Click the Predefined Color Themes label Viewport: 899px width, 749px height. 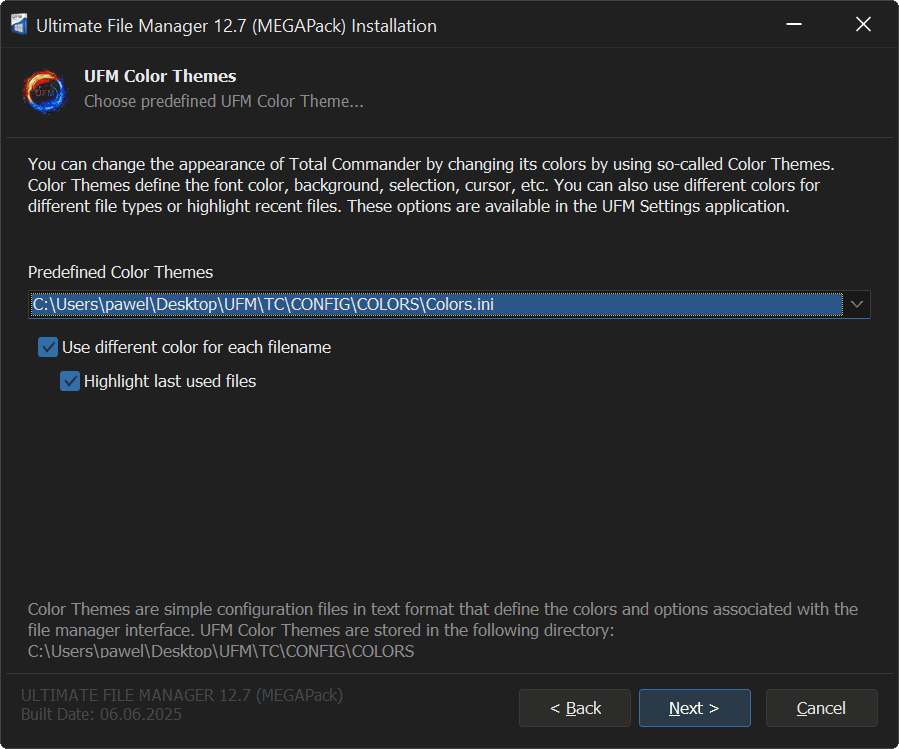(120, 272)
